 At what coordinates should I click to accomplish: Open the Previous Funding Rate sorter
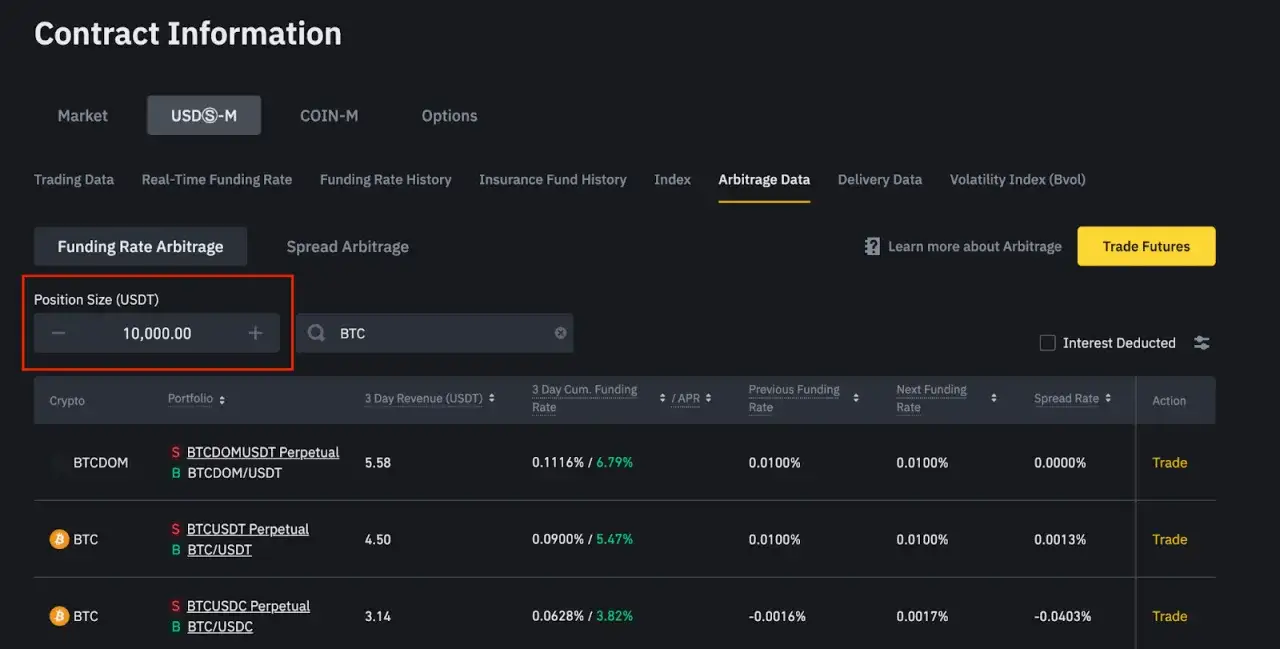pos(855,398)
